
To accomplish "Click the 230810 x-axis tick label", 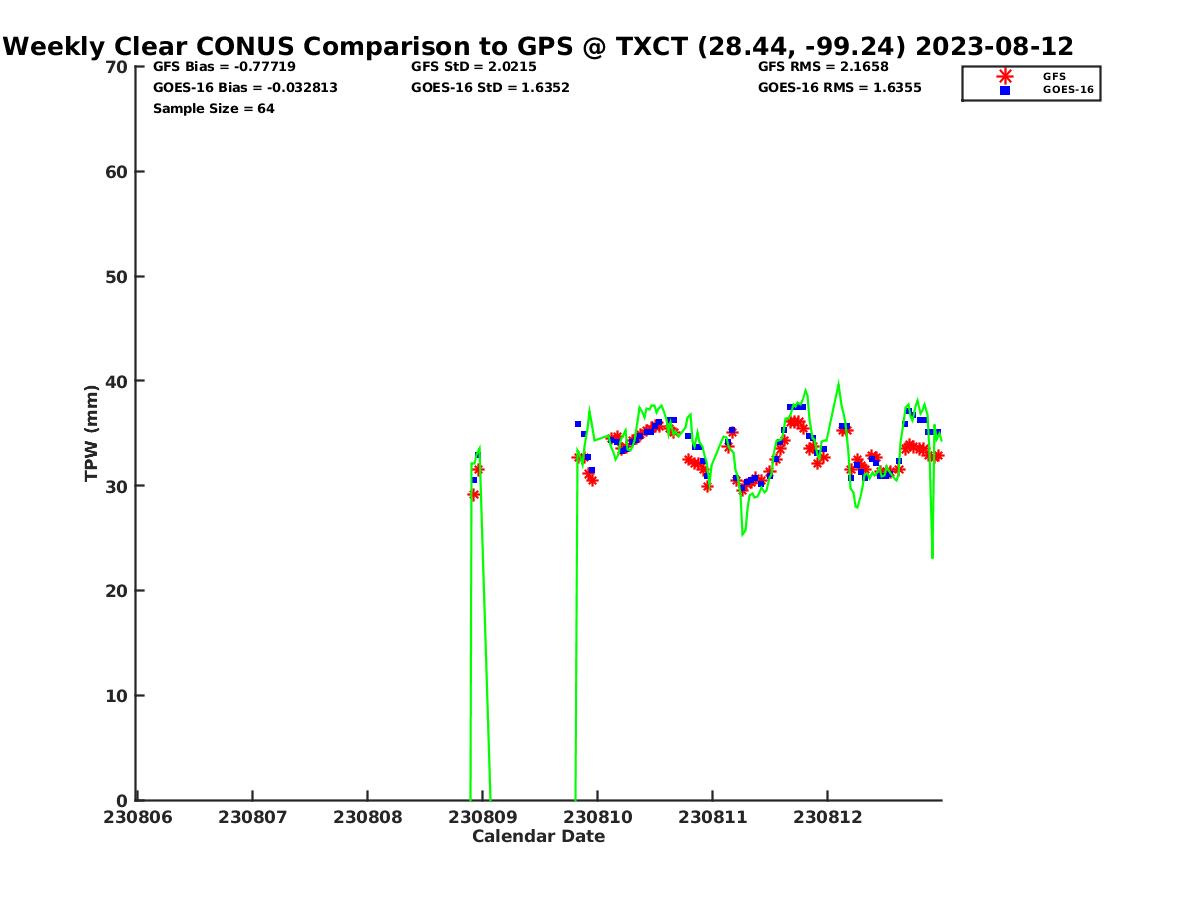I will 598,817.
